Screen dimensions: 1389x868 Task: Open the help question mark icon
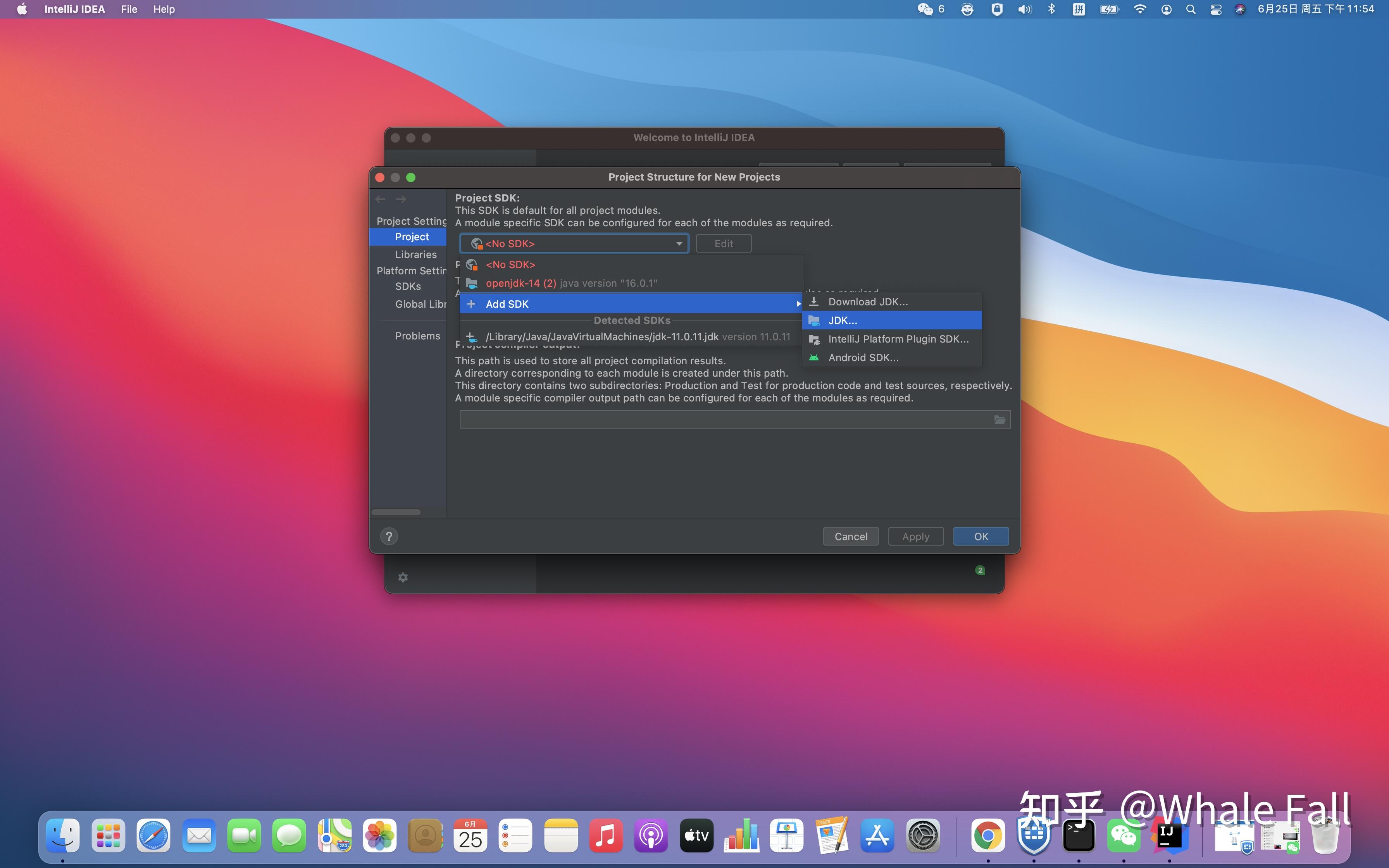pos(390,536)
